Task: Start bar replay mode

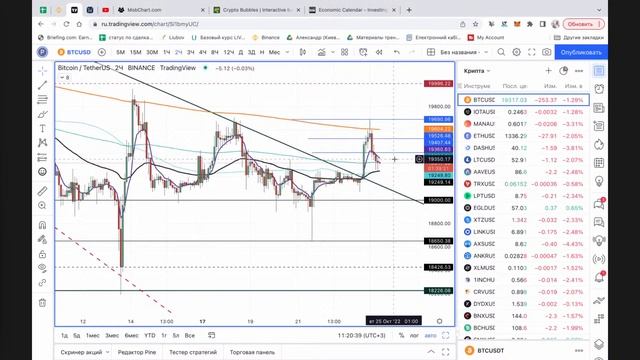Action: [379, 52]
